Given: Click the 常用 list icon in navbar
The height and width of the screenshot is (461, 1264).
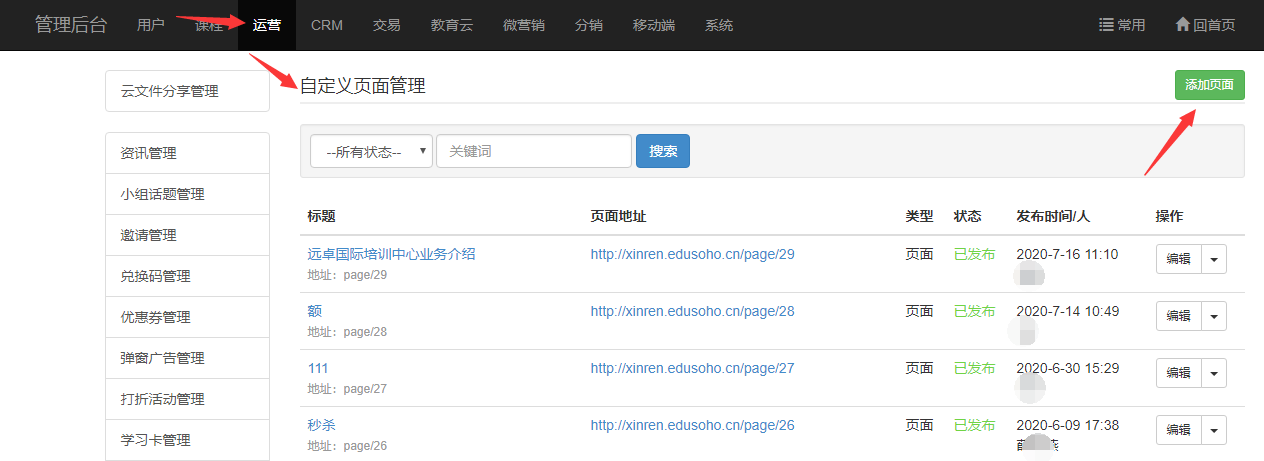Looking at the screenshot, I should tap(1106, 25).
